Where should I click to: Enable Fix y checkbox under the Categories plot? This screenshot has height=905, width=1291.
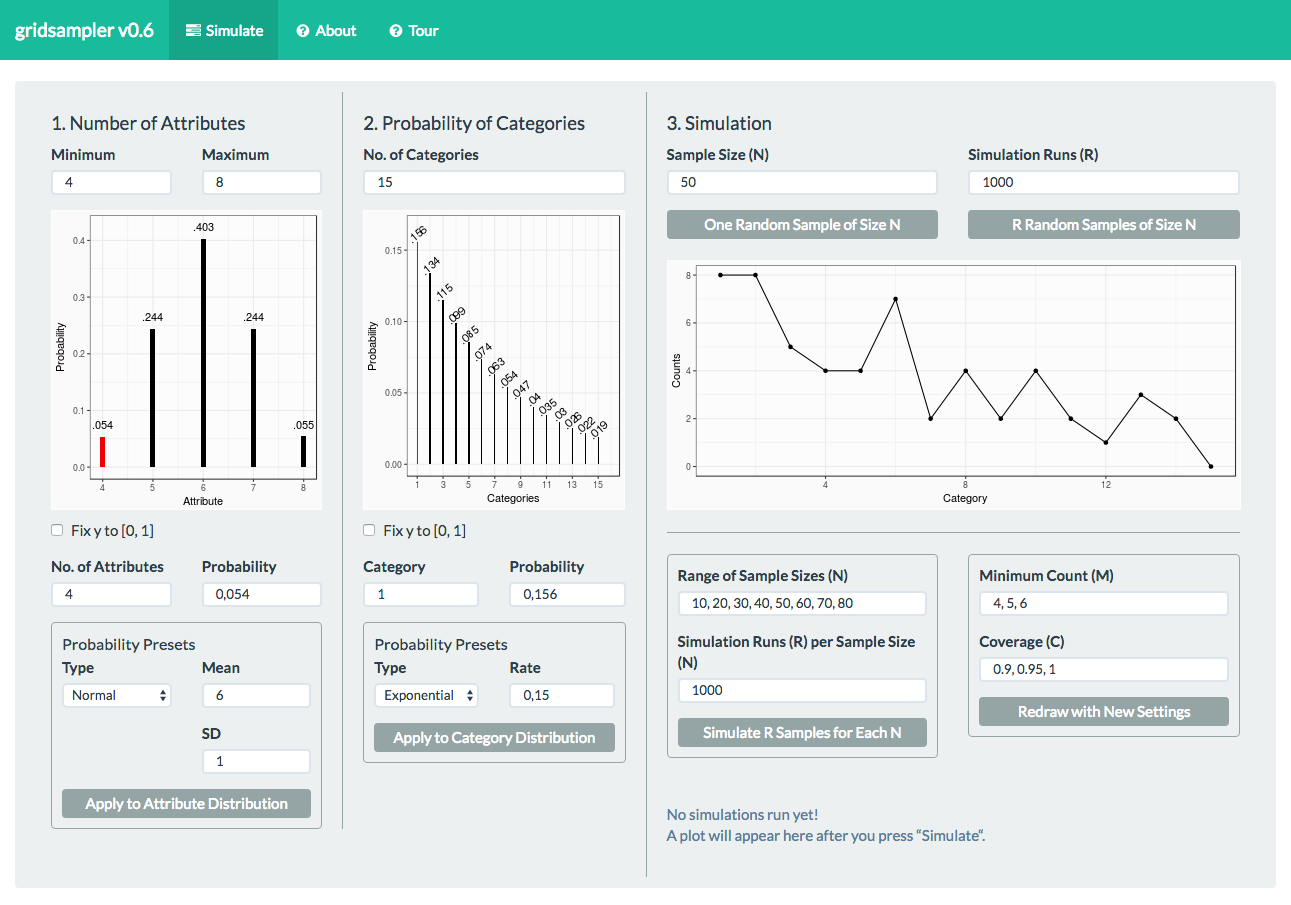[x=369, y=530]
